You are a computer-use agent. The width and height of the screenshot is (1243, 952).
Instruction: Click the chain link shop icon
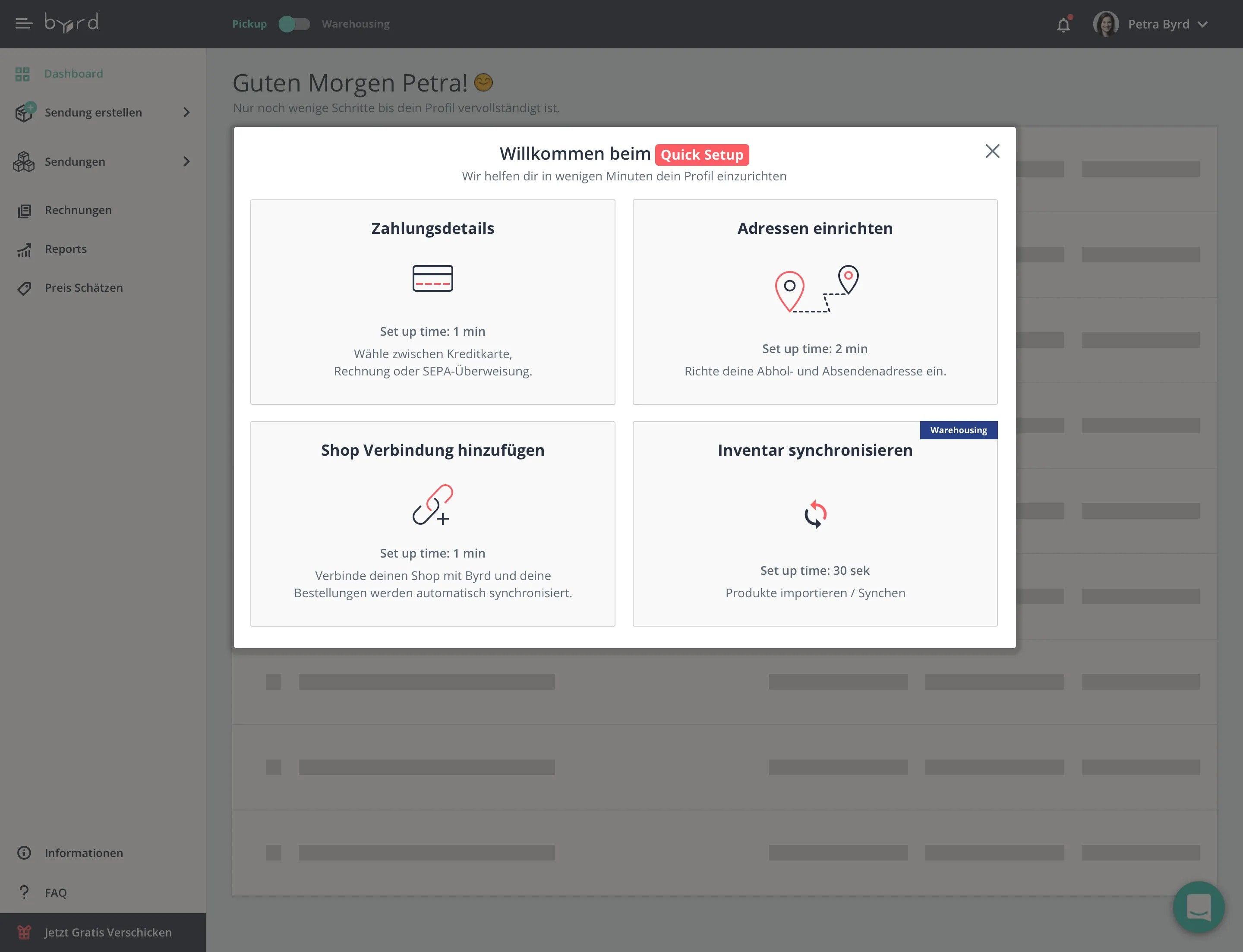[x=432, y=504]
